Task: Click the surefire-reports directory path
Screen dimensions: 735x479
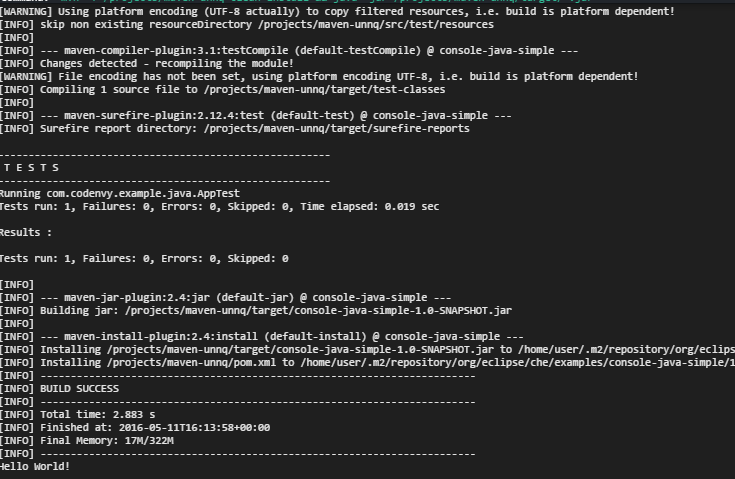Action: [337, 128]
